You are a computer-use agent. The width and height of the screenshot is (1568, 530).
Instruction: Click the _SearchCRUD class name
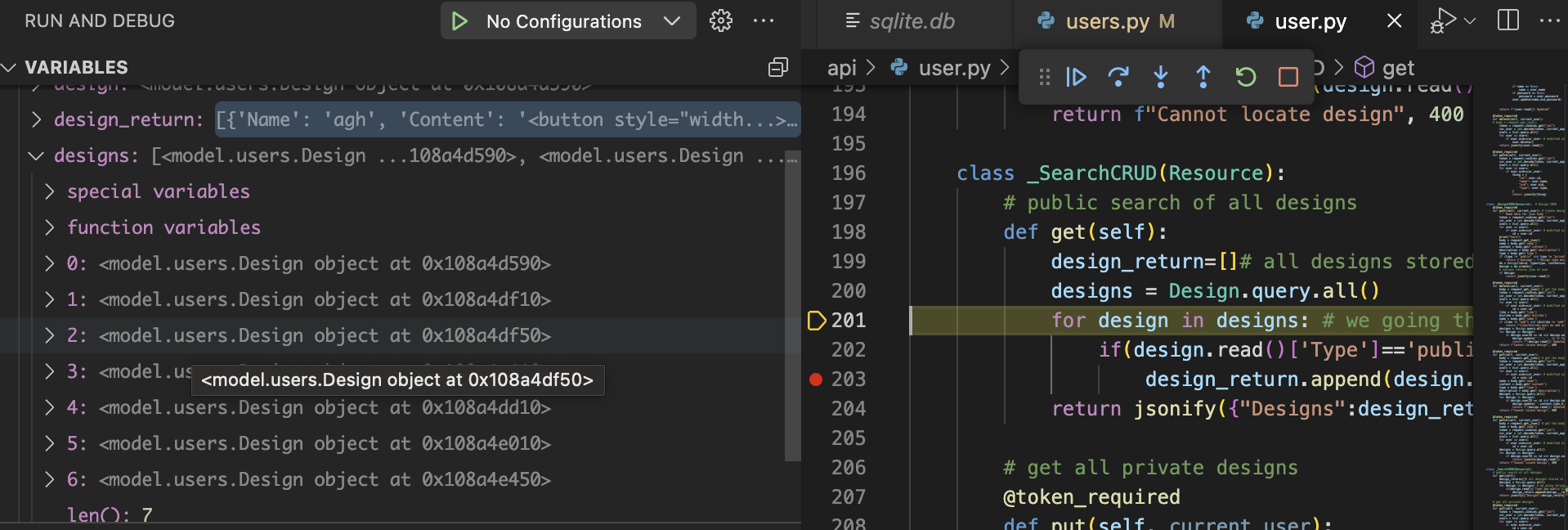(1092, 173)
